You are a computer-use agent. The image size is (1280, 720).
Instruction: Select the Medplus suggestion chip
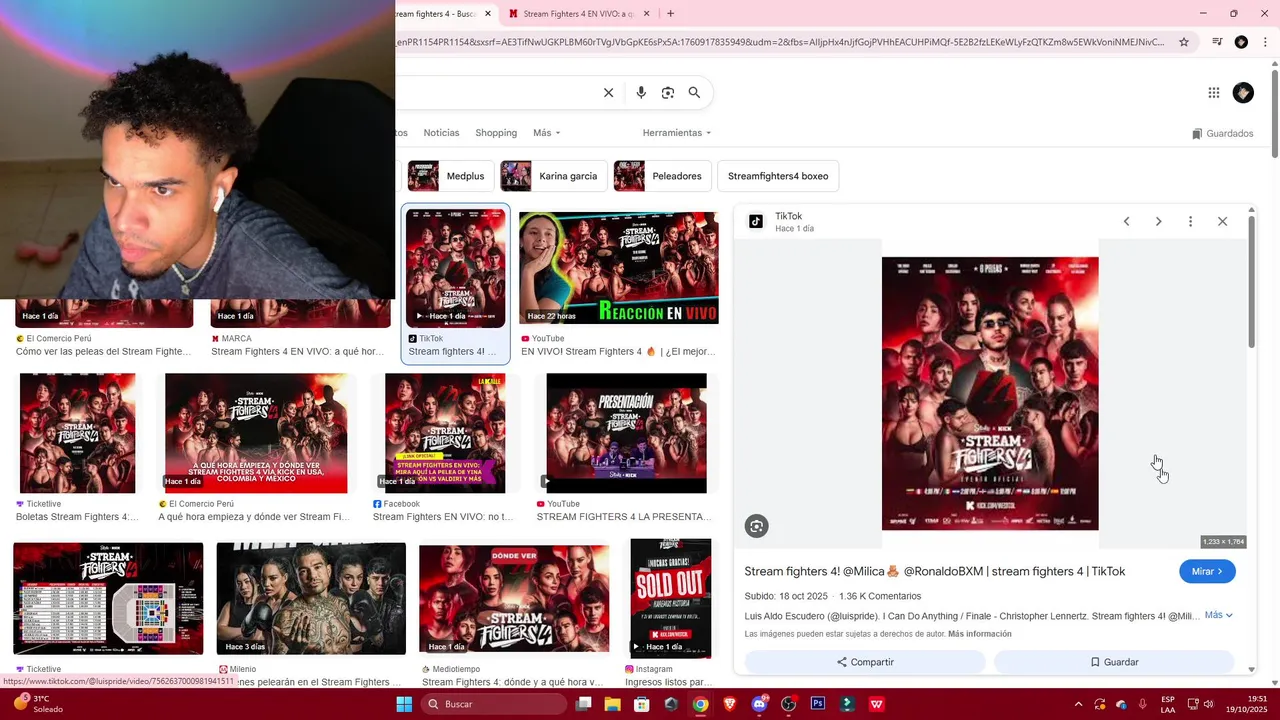coord(450,176)
